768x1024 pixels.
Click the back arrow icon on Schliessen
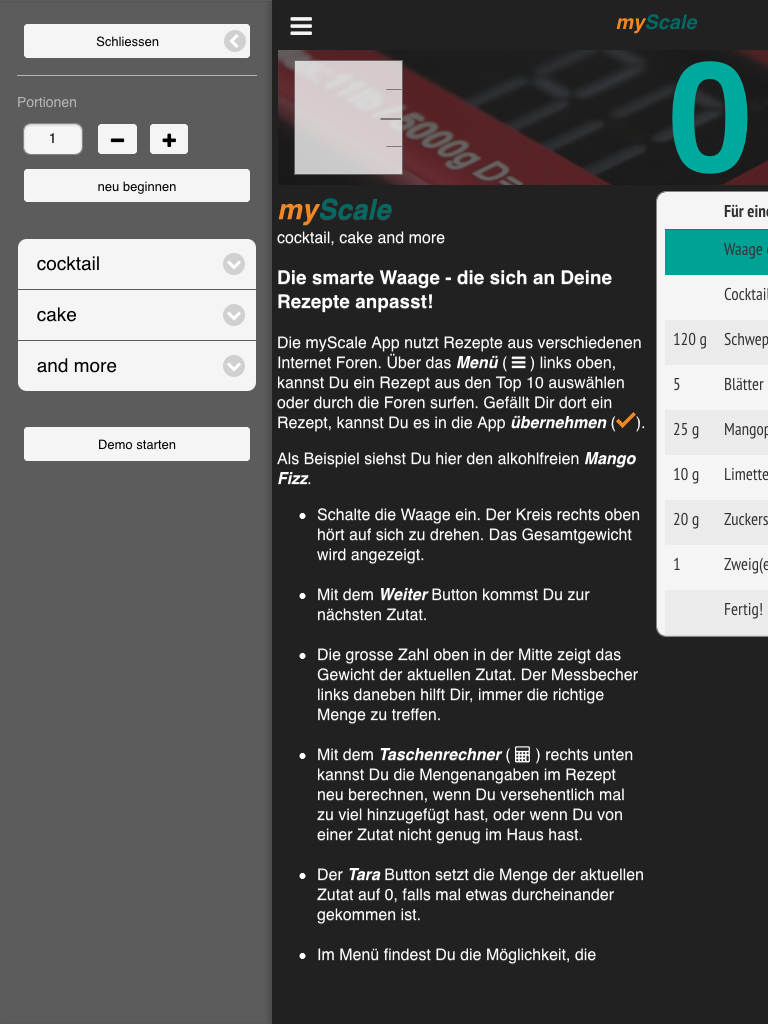234,41
